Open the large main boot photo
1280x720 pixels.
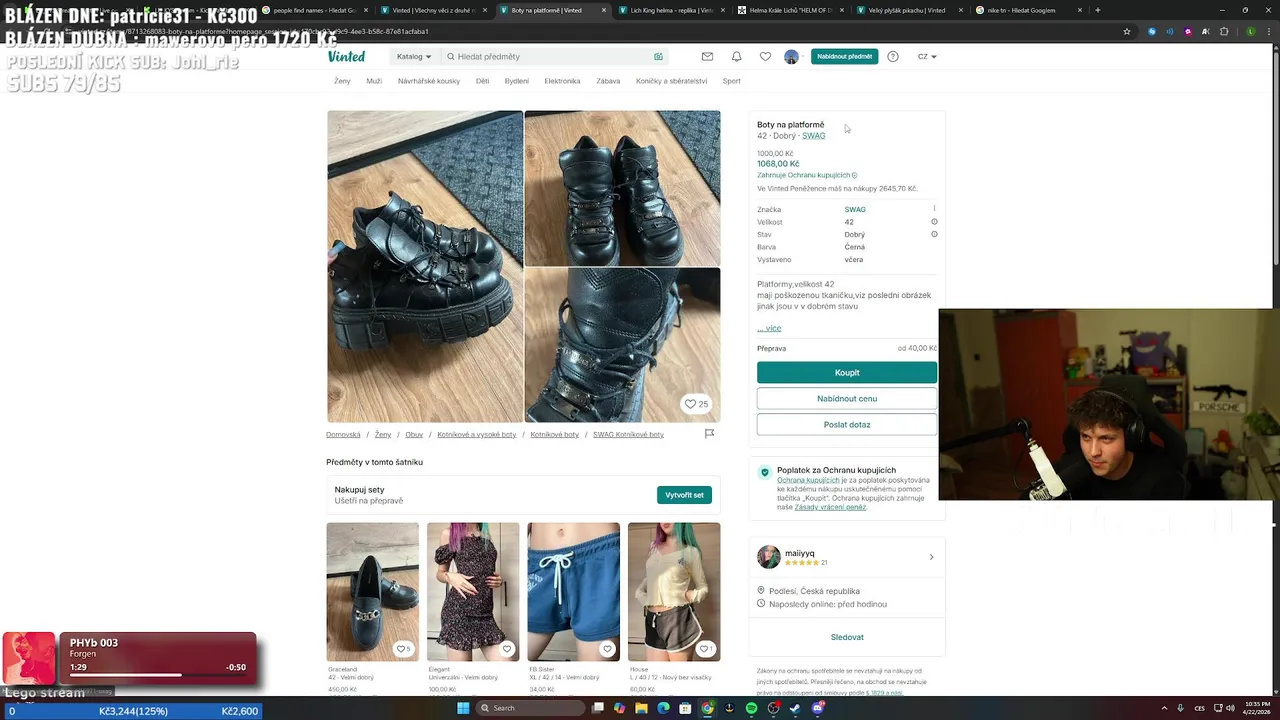pyautogui.click(x=425, y=266)
